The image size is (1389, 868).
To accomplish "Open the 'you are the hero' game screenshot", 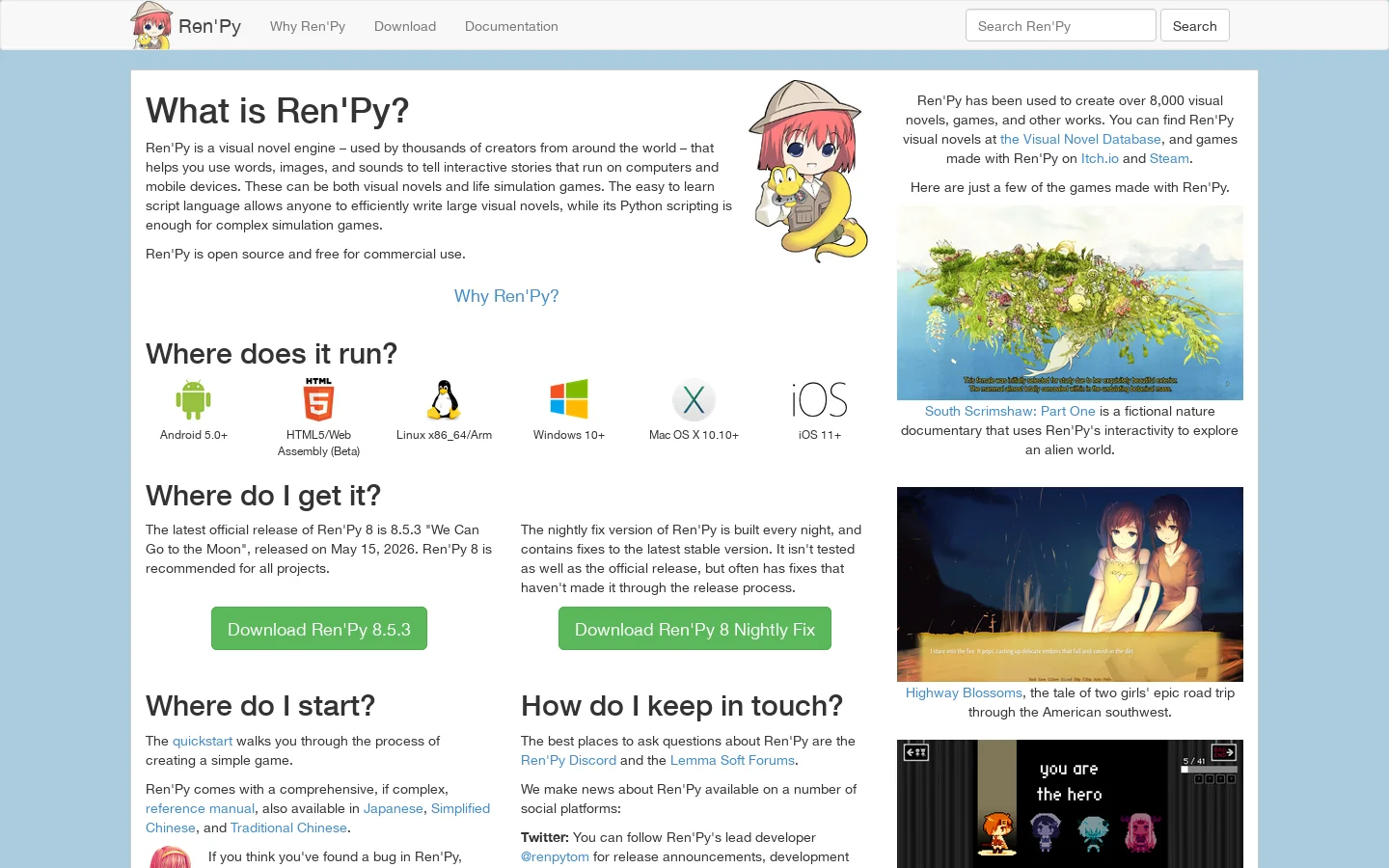I will point(1070,803).
